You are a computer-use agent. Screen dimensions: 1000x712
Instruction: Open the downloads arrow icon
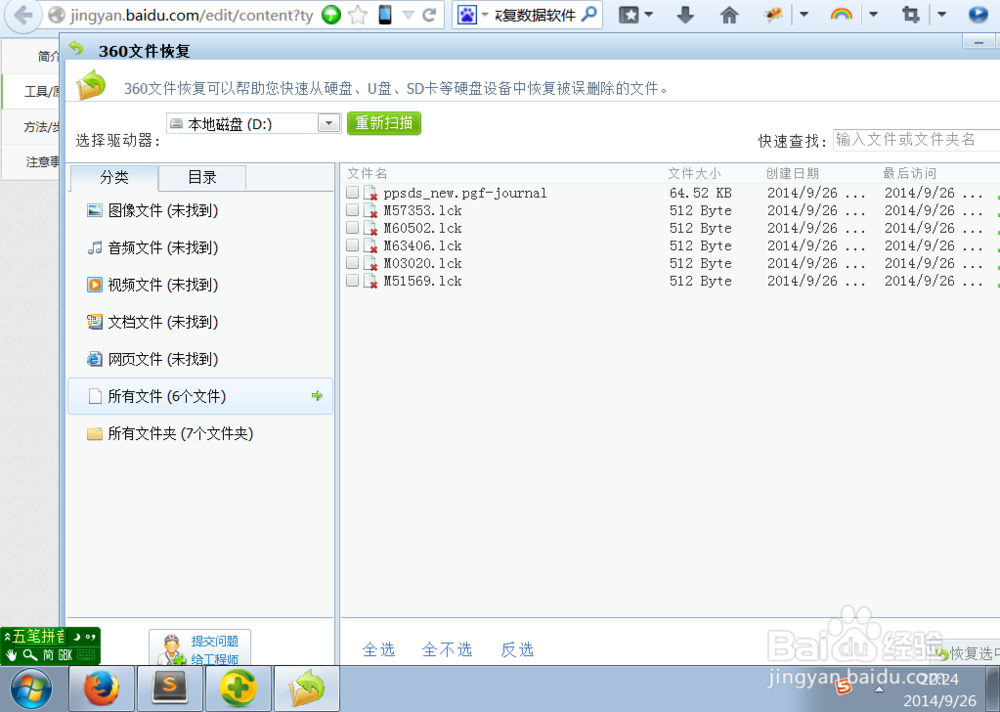685,14
